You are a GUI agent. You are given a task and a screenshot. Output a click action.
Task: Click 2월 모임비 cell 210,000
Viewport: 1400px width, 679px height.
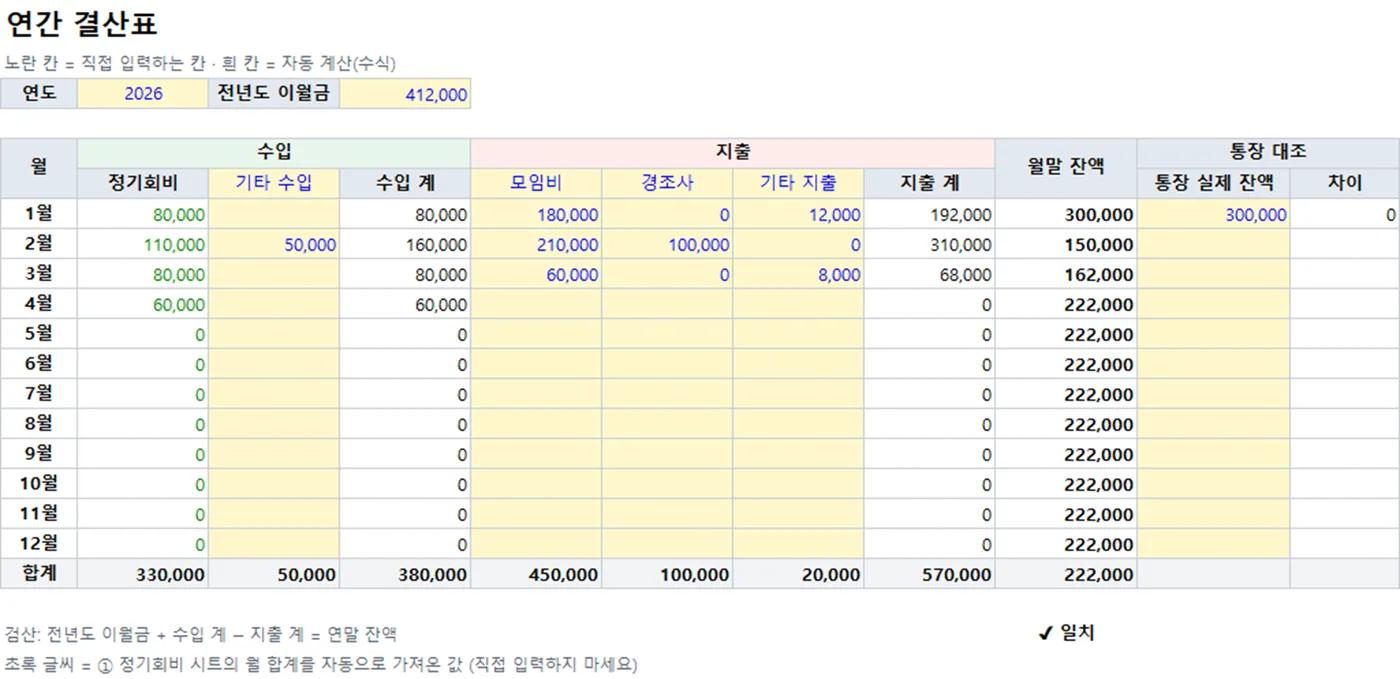pyautogui.click(x=536, y=244)
